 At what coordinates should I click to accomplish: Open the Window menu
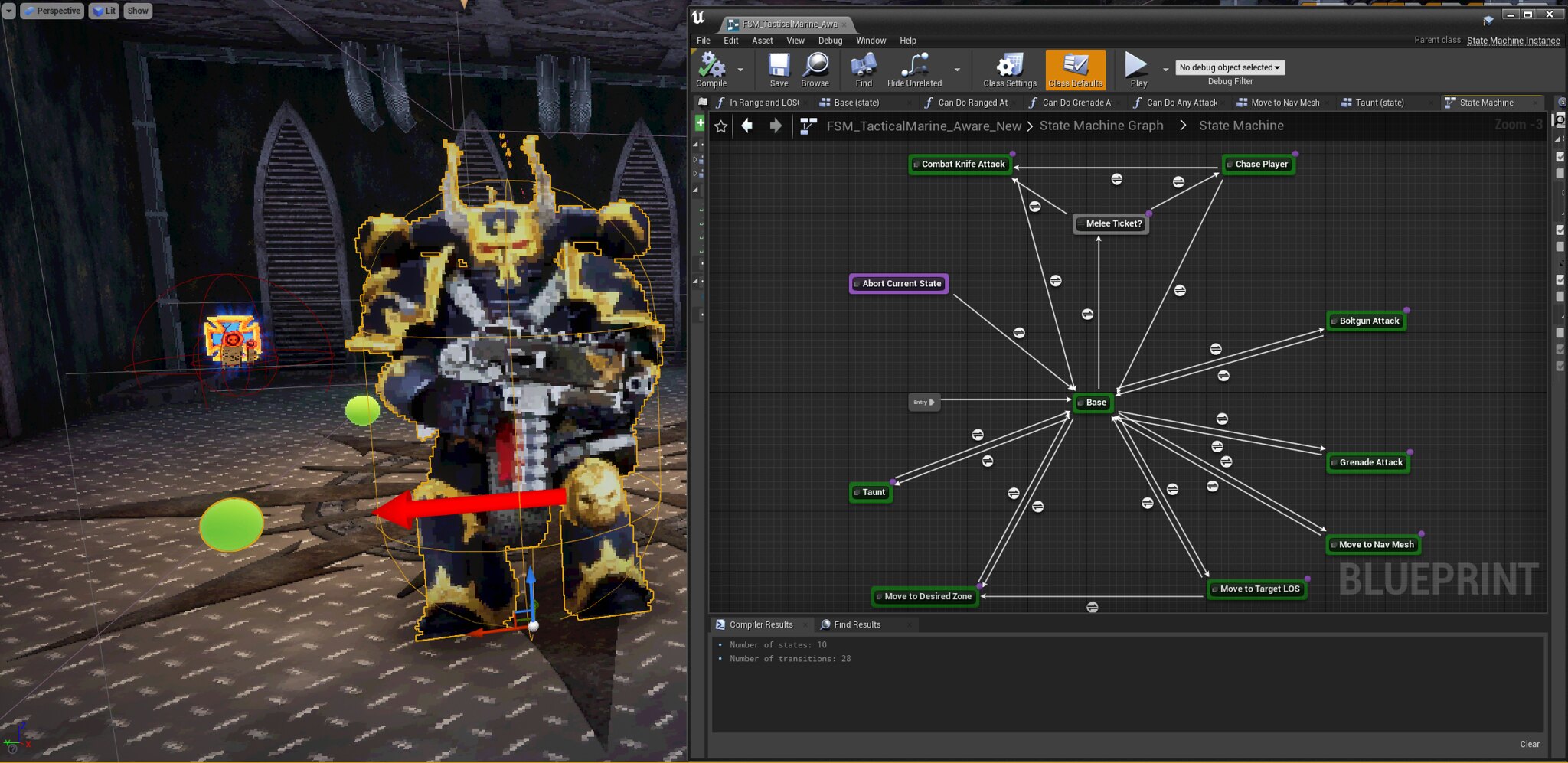pyautogui.click(x=871, y=41)
